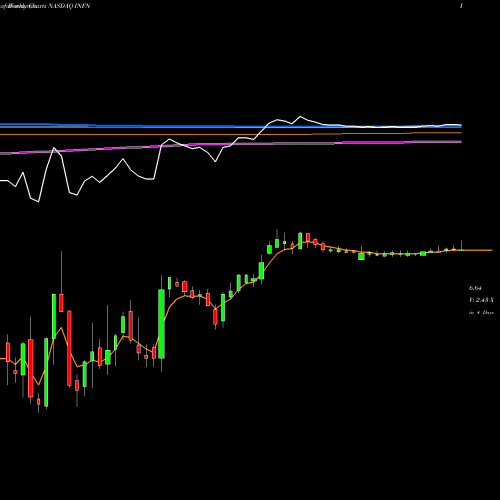Click the red candle with the longest upper wick
This screenshot has width=500, height=500.
[61, 303]
